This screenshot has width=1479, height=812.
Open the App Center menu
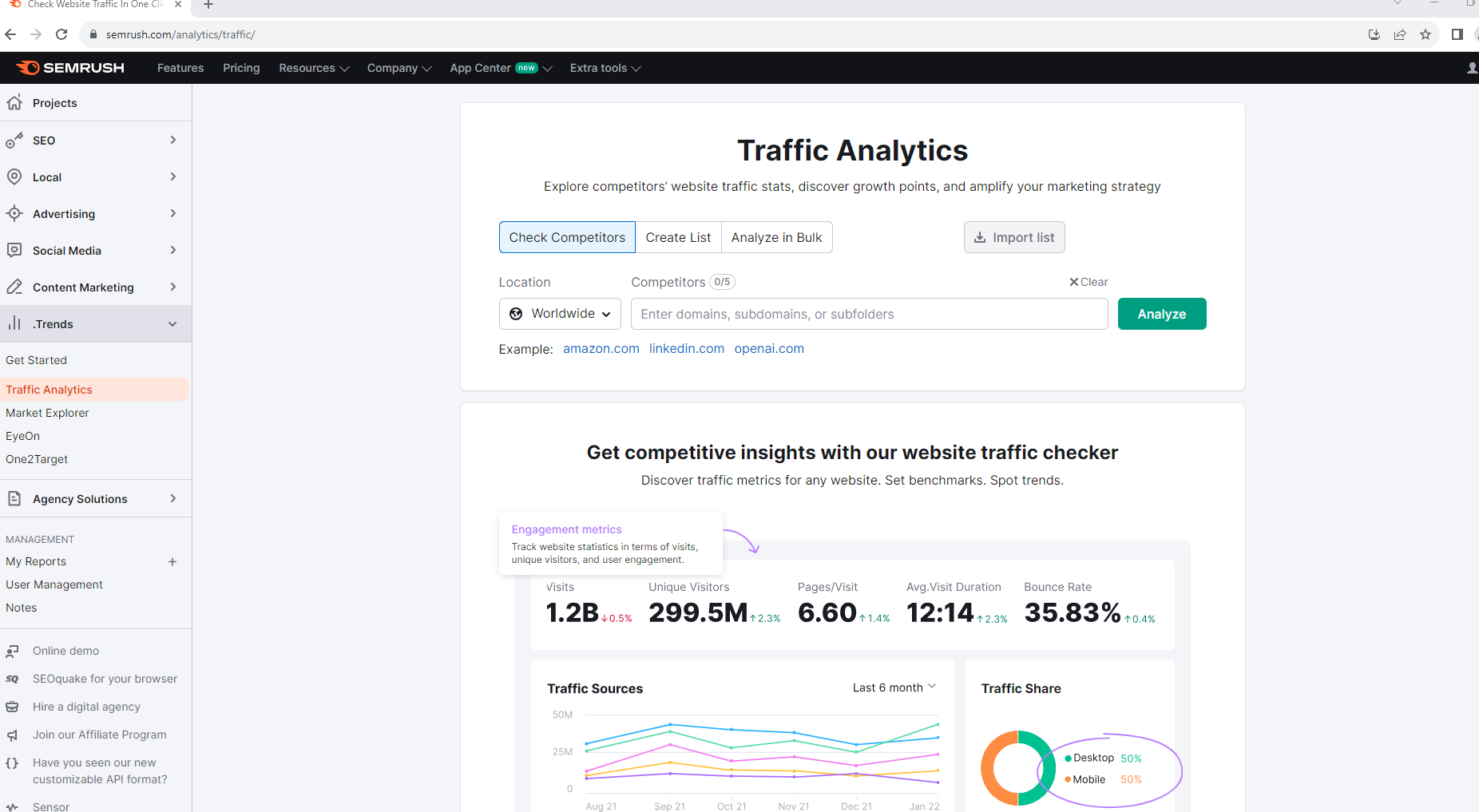(x=501, y=68)
